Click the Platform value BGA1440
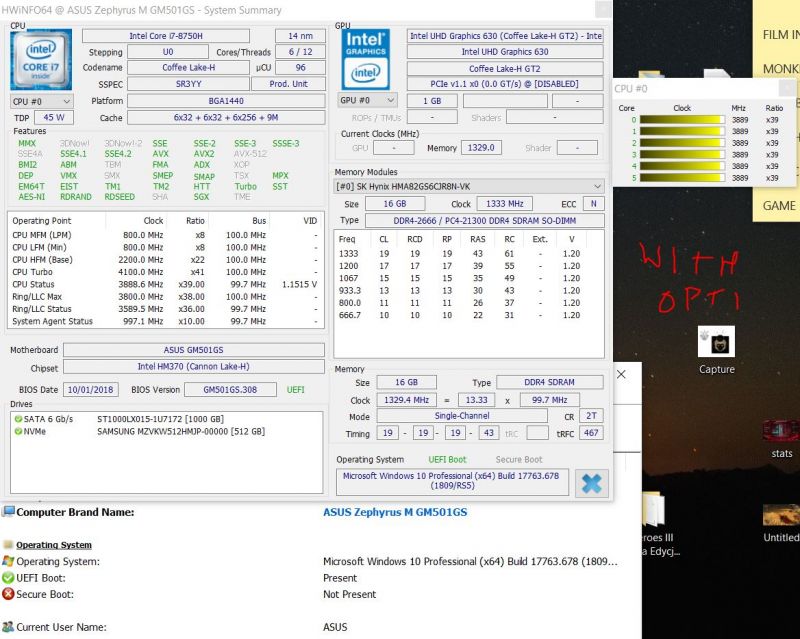 coord(226,101)
